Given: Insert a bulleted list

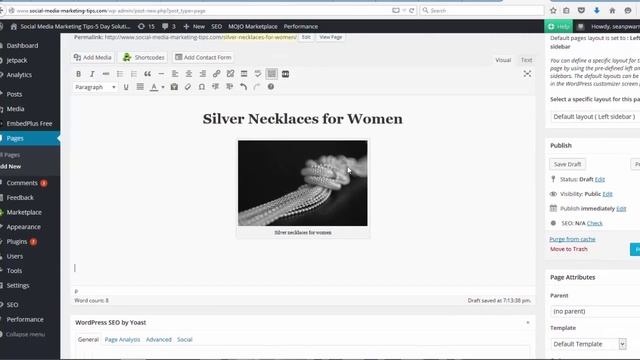Looking at the screenshot, I should 120,74.
